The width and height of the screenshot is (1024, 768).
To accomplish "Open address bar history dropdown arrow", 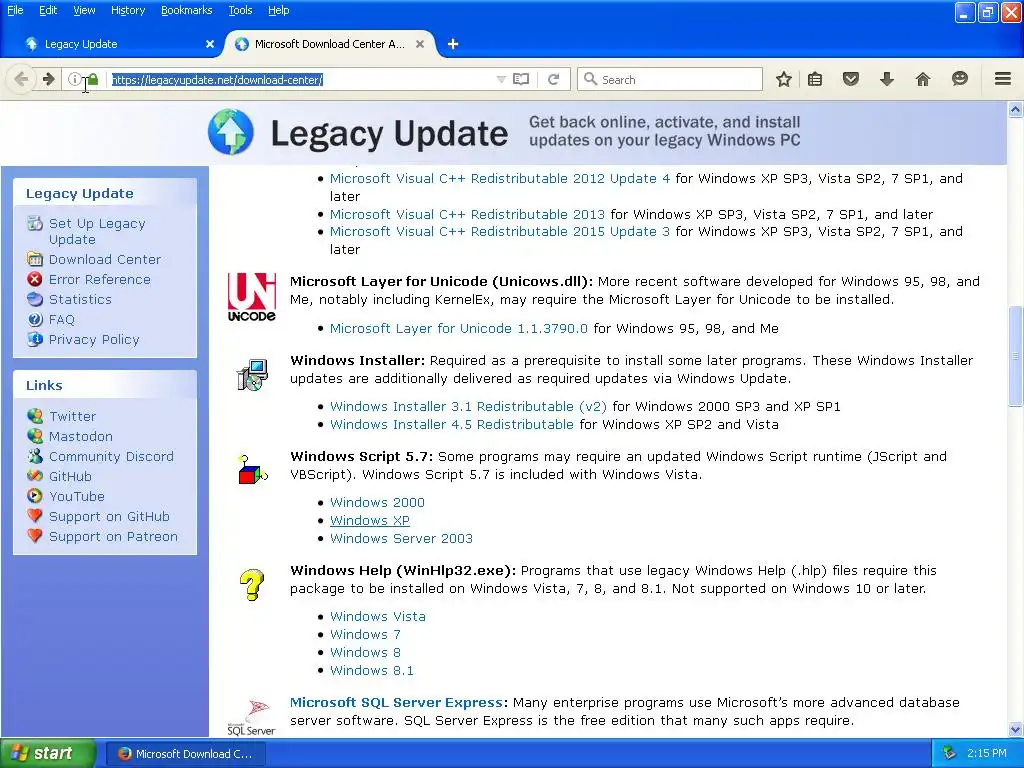I will (x=501, y=80).
